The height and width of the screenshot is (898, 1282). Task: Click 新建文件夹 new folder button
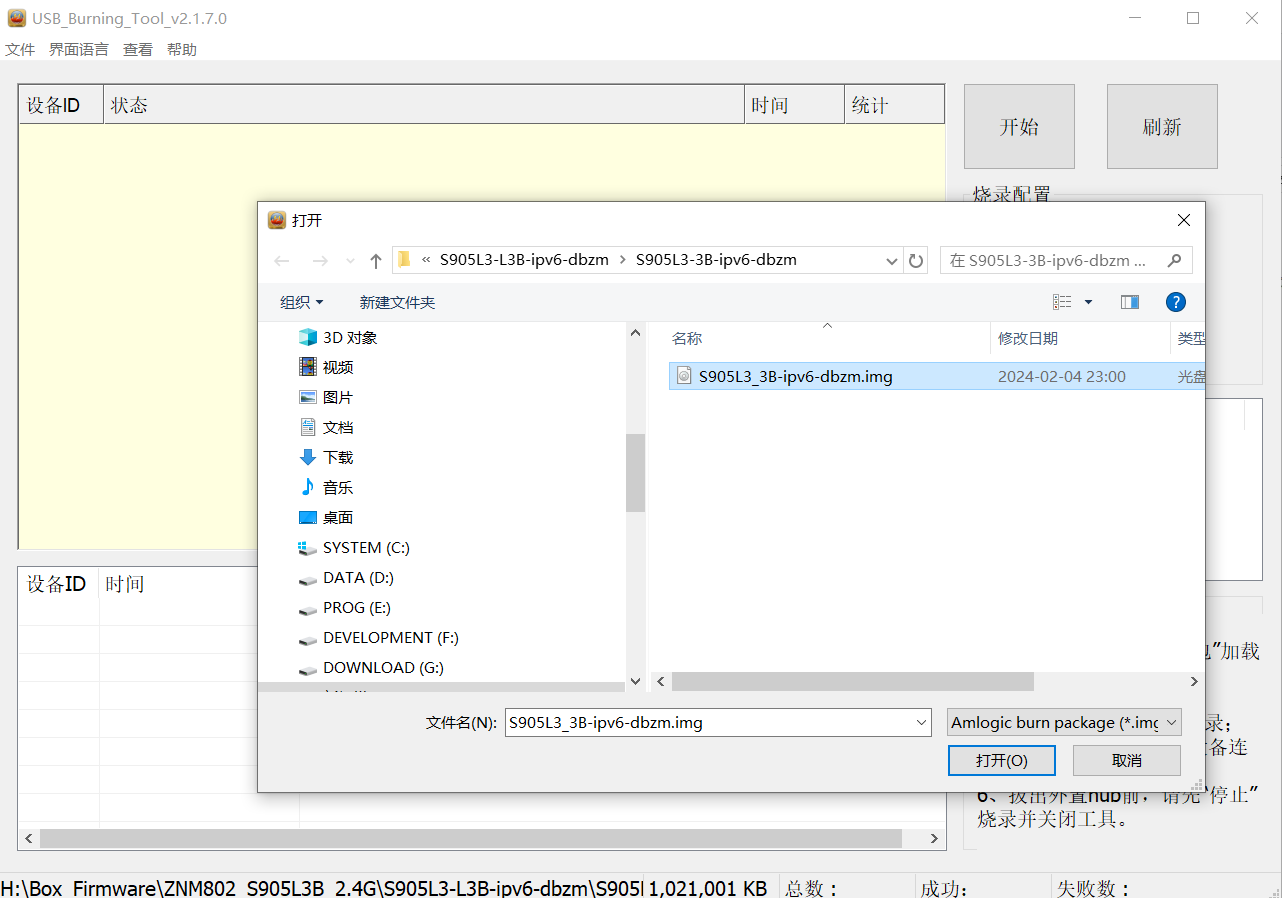397,302
